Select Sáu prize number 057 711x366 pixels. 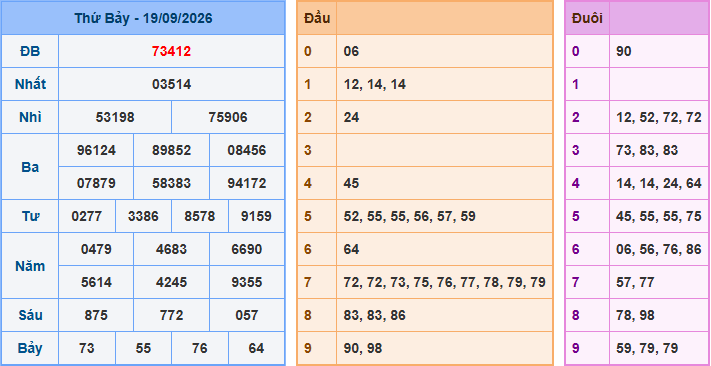(x=247, y=315)
